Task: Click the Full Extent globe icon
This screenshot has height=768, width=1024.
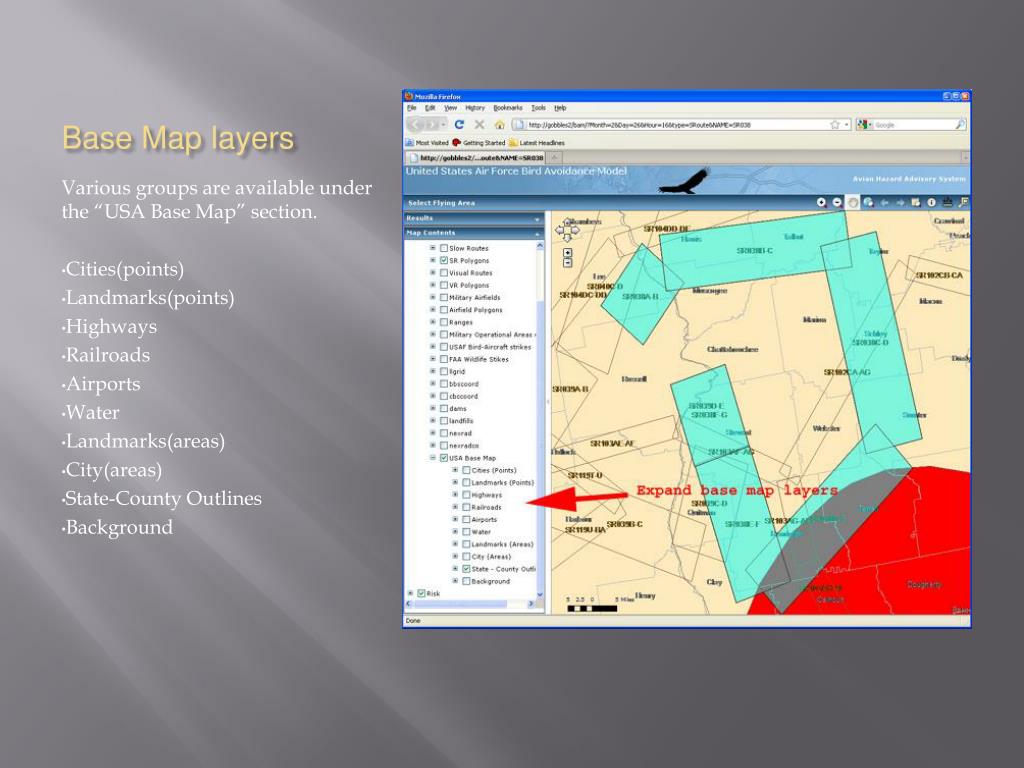Action: click(x=869, y=202)
